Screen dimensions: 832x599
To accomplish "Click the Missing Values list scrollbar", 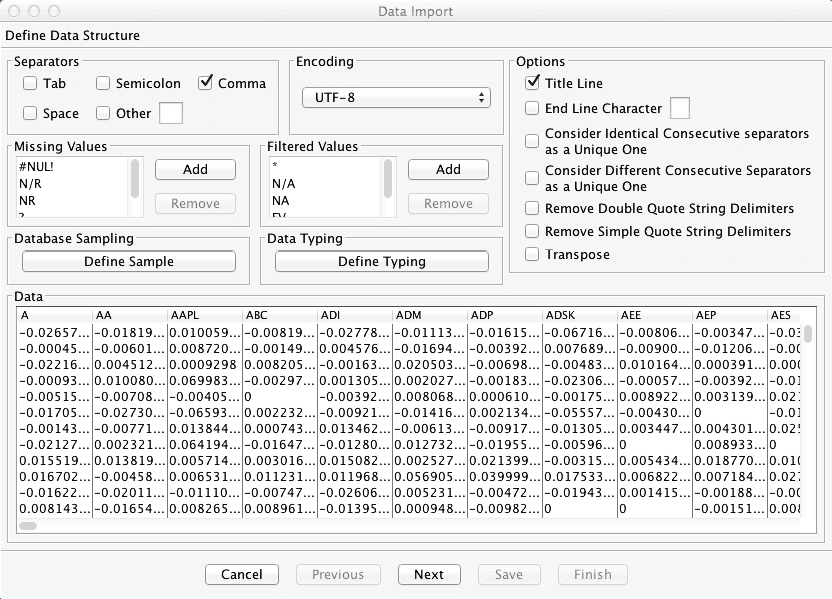I will click(x=135, y=179).
